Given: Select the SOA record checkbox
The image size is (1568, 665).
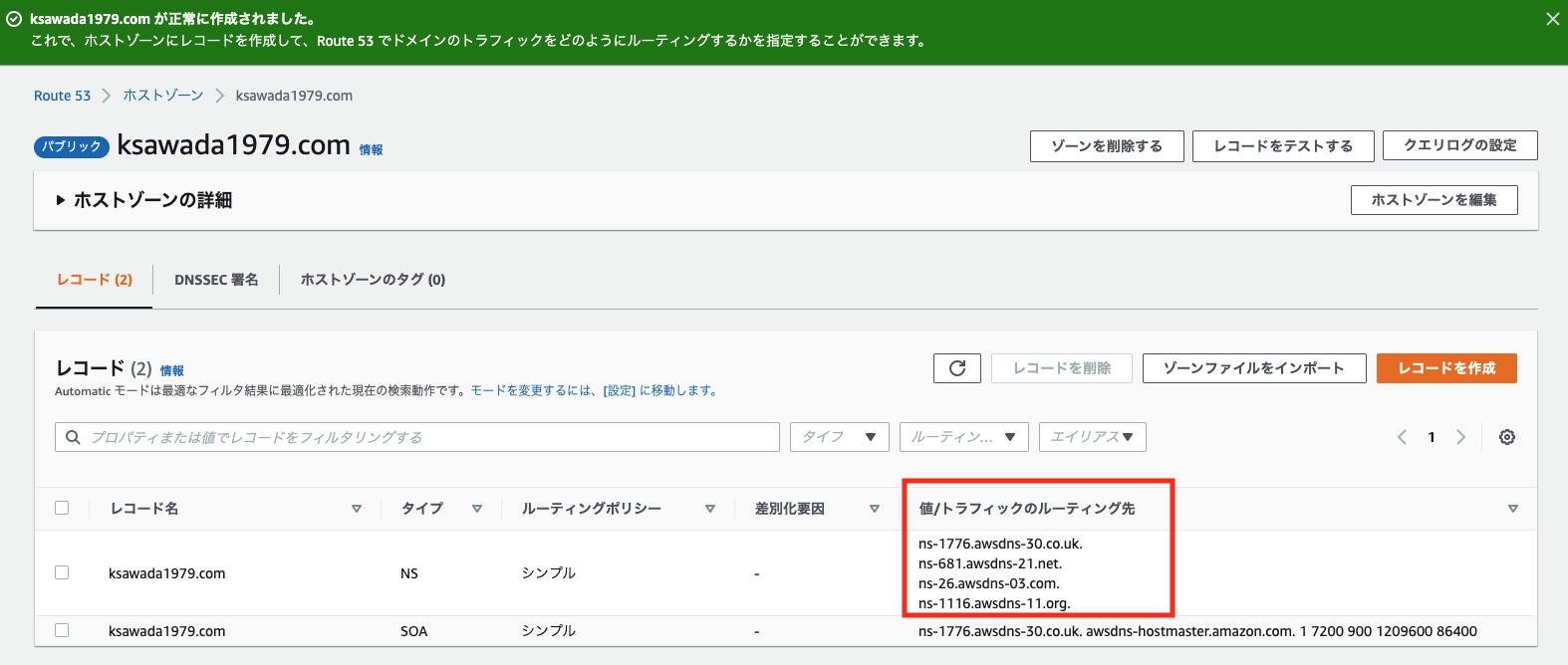Looking at the screenshot, I should tap(62, 630).
